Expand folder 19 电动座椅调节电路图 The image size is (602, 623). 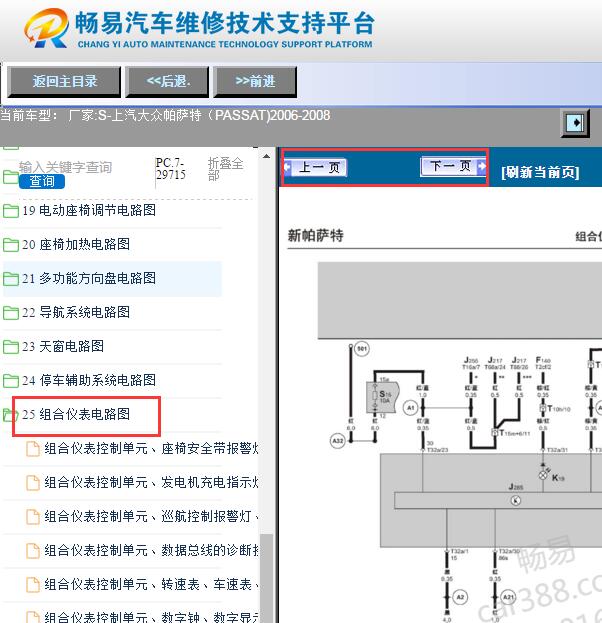(89, 210)
